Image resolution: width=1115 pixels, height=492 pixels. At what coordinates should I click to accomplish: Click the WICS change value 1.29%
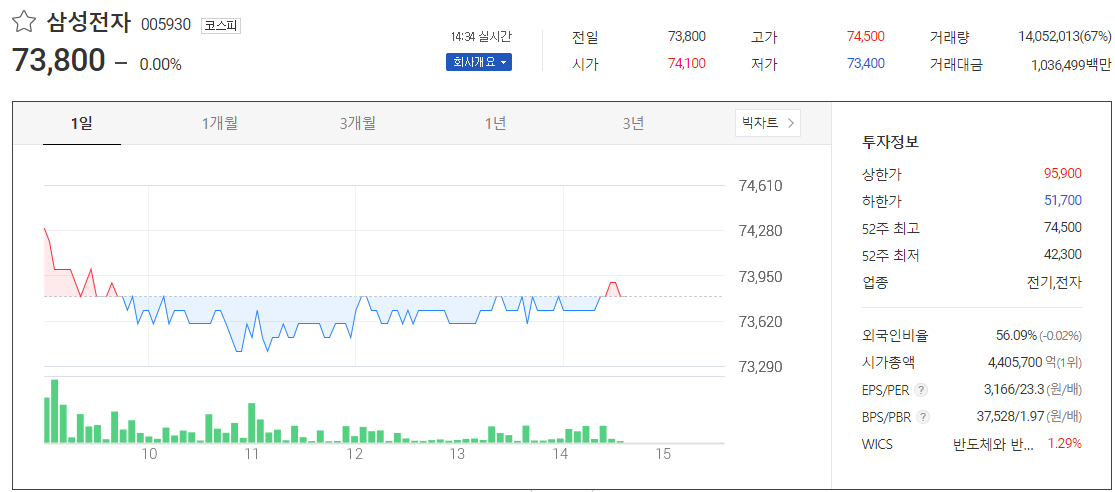tap(1065, 444)
